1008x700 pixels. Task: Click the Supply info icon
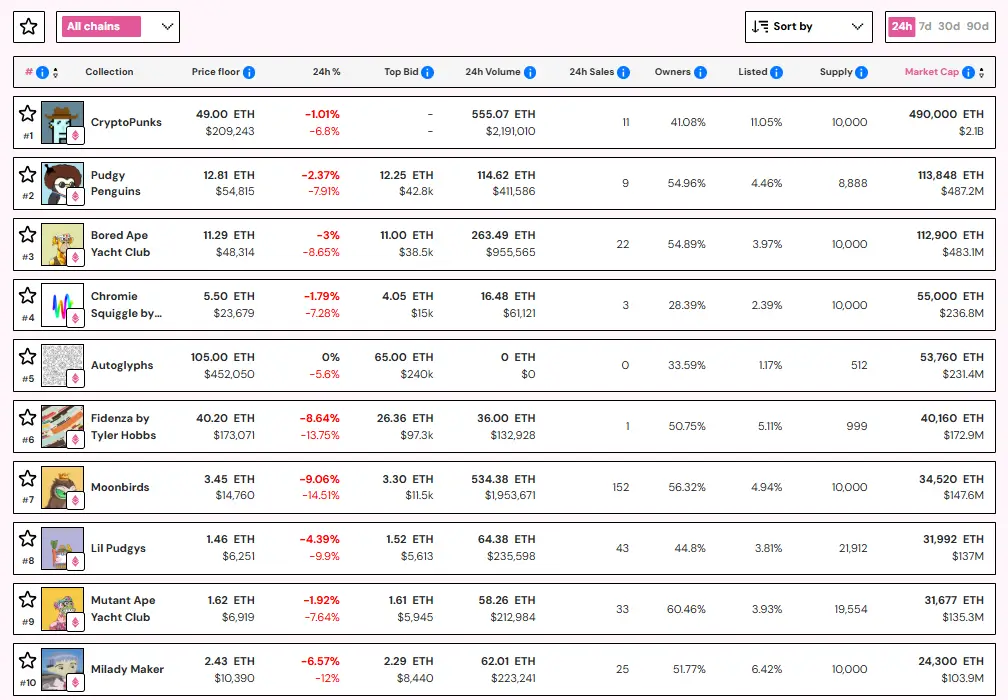click(x=861, y=73)
